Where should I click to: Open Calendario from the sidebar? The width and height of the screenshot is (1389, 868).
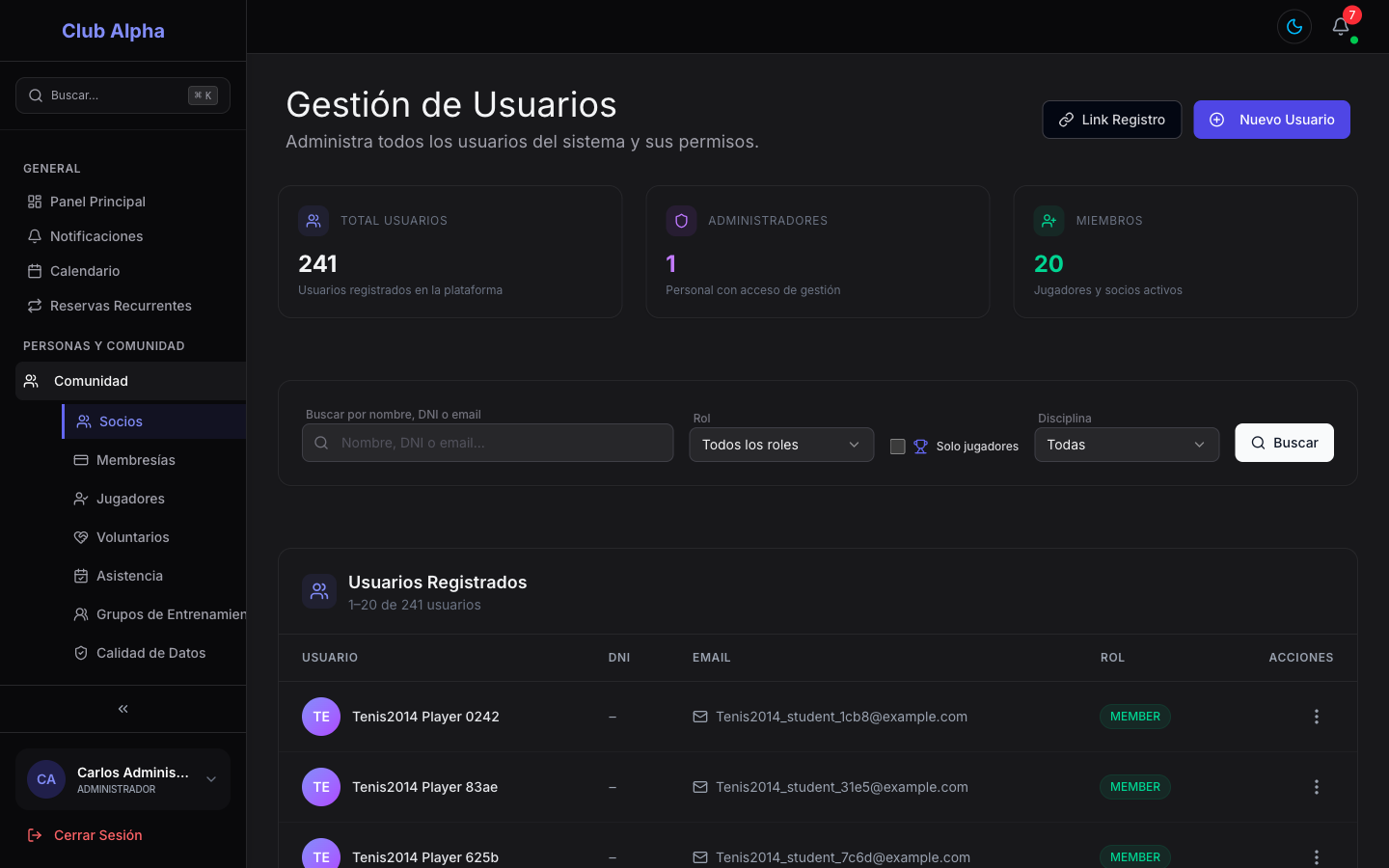pos(123,271)
